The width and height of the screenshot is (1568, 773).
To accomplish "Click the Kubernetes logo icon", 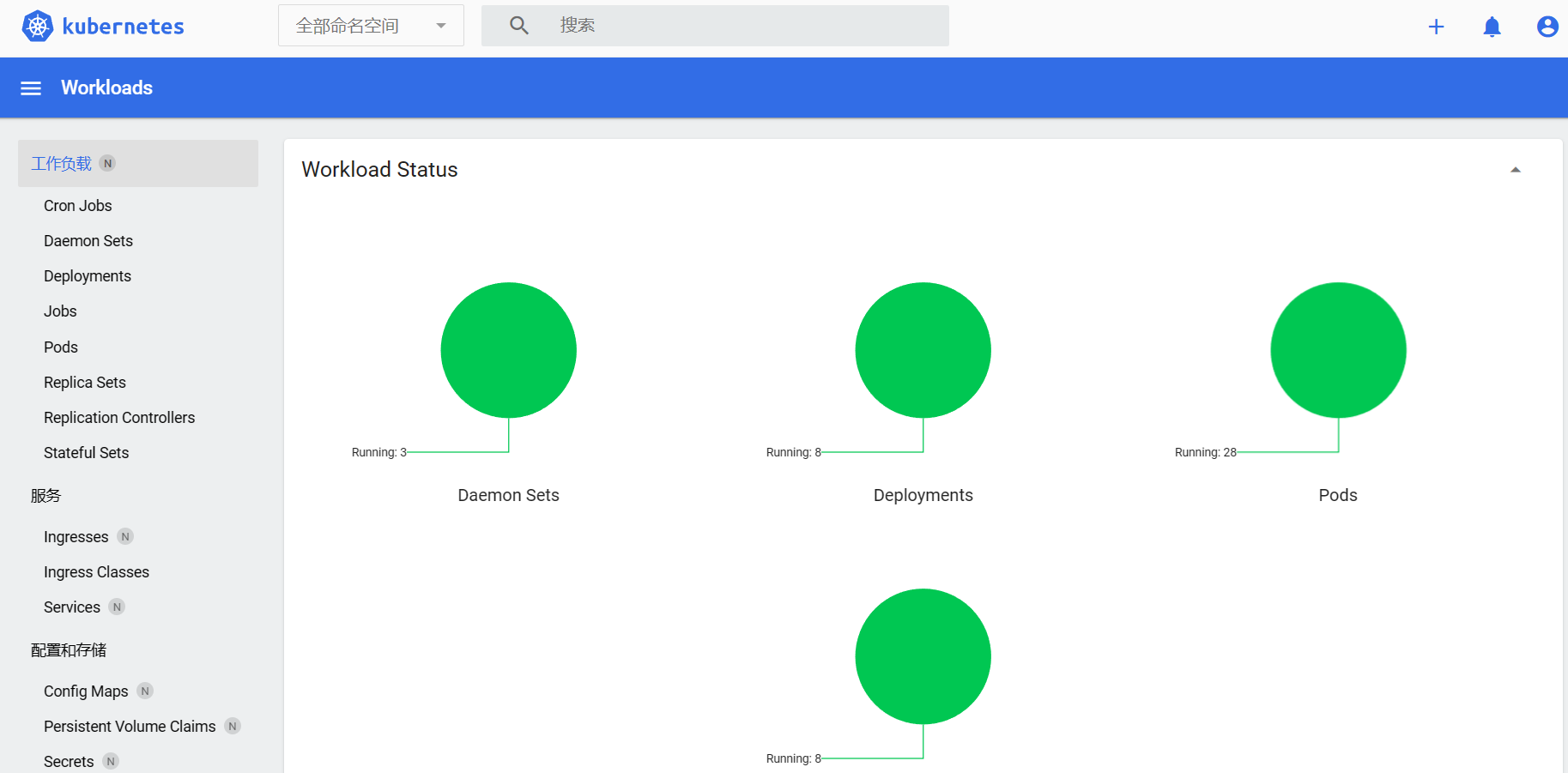I will [x=38, y=27].
